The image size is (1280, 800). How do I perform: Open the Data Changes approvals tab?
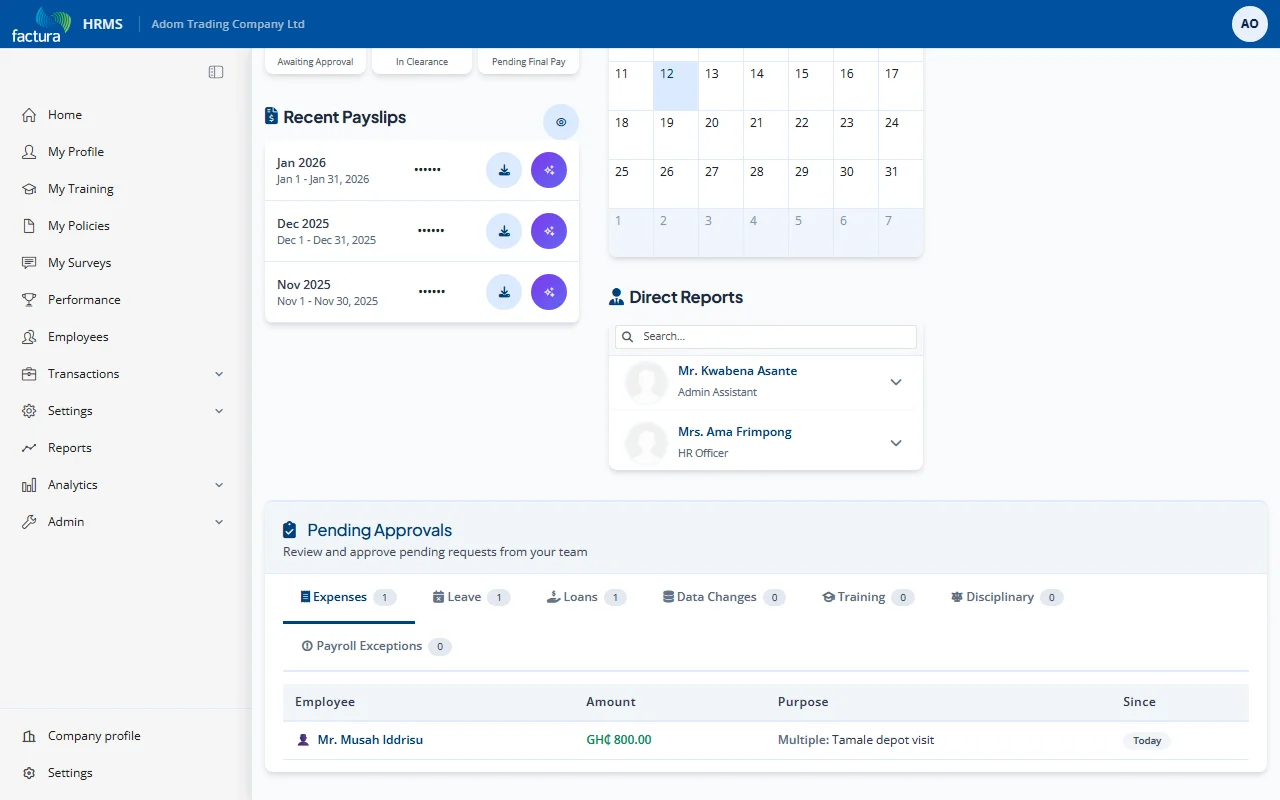723,597
